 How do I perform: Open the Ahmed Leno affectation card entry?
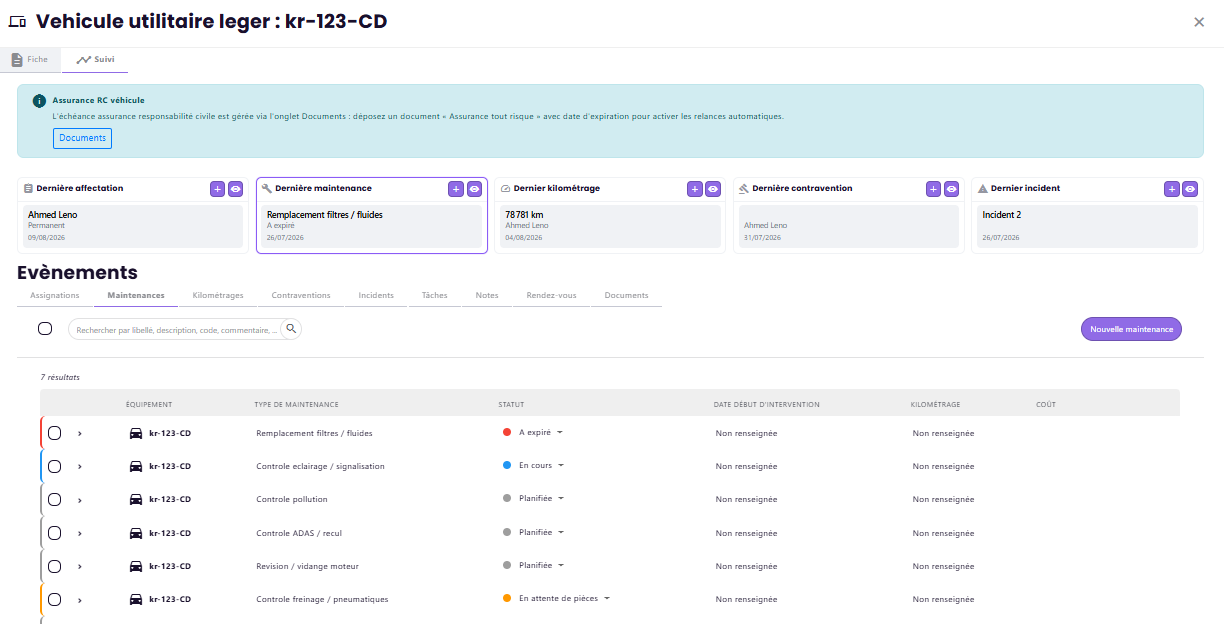coord(133,226)
